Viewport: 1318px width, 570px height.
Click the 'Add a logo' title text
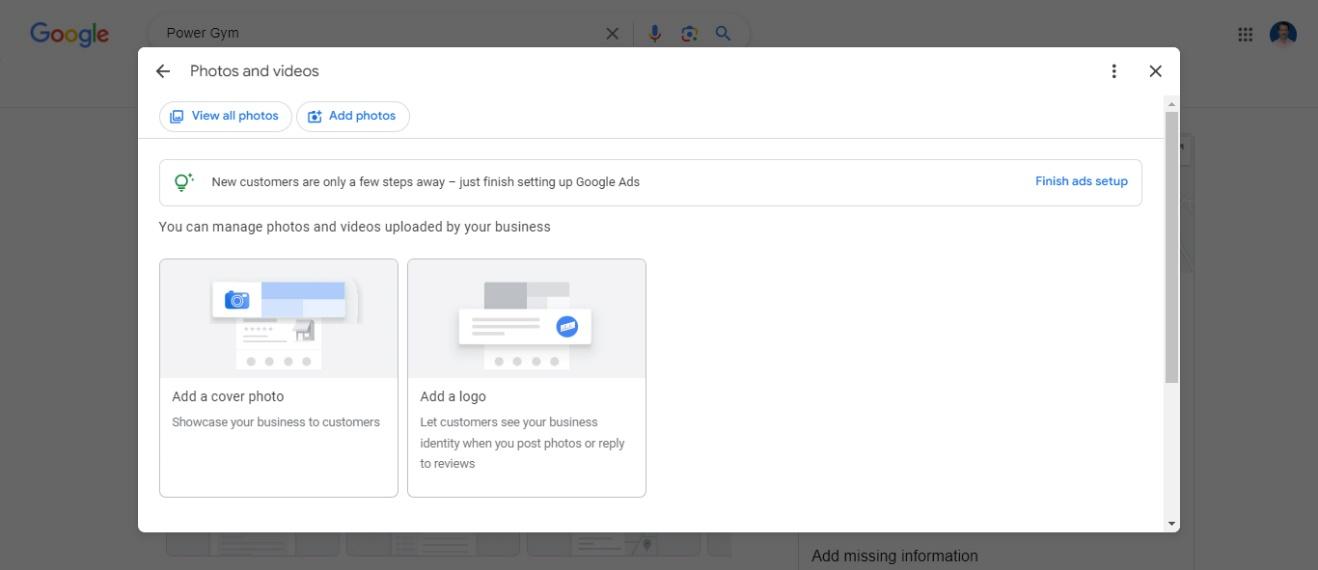pos(453,396)
